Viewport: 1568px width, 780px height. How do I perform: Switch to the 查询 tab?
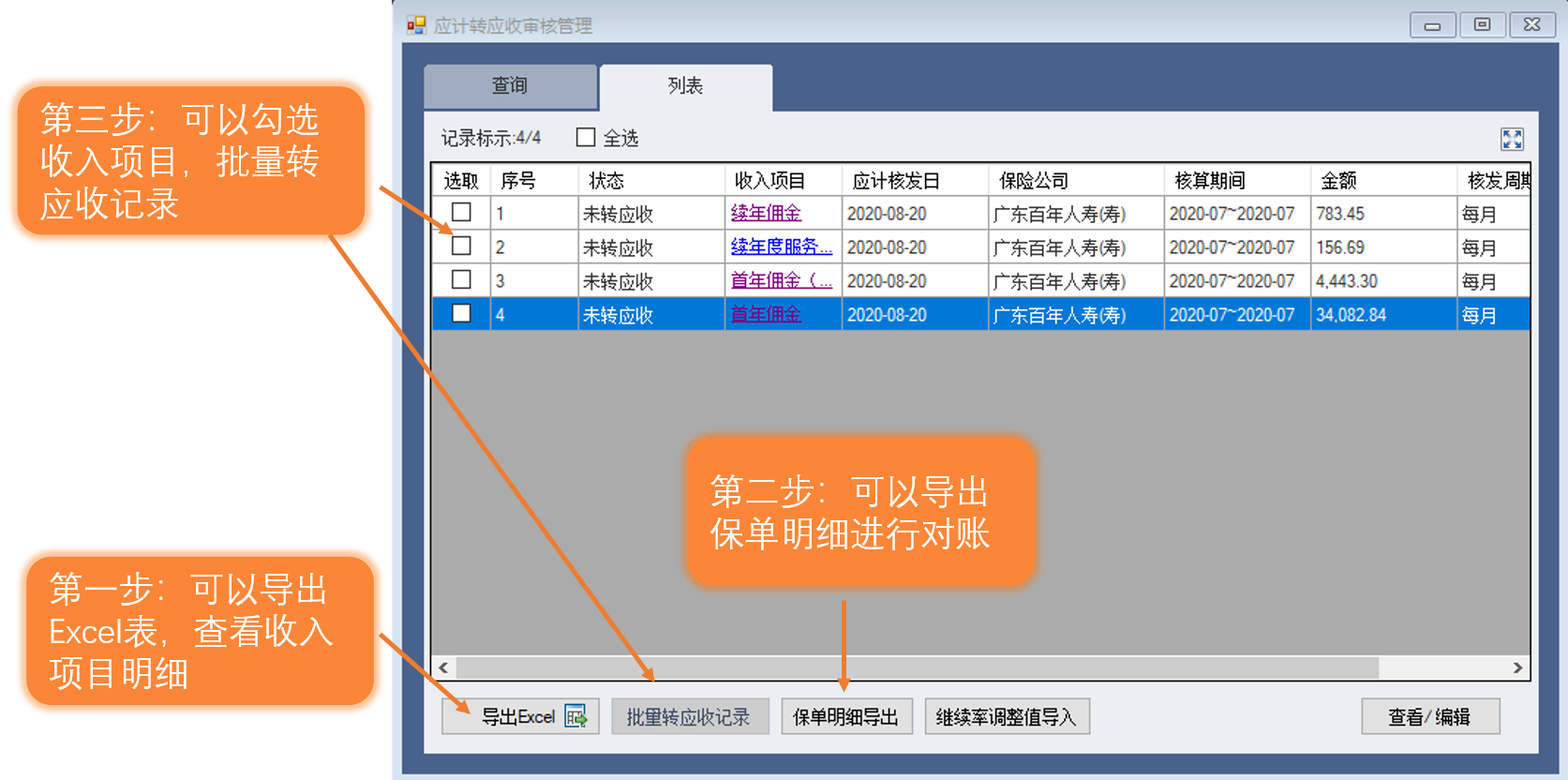(x=510, y=86)
